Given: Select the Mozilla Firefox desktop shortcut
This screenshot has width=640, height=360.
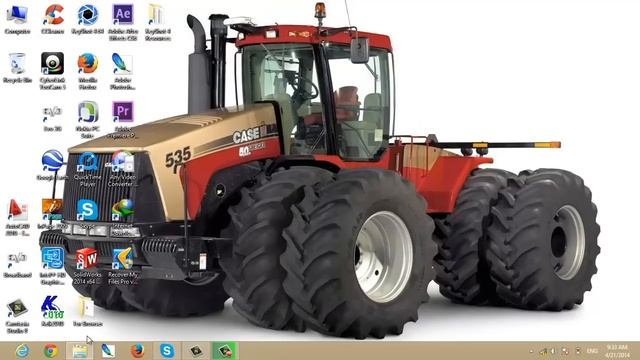Looking at the screenshot, I should [x=87, y=71].
